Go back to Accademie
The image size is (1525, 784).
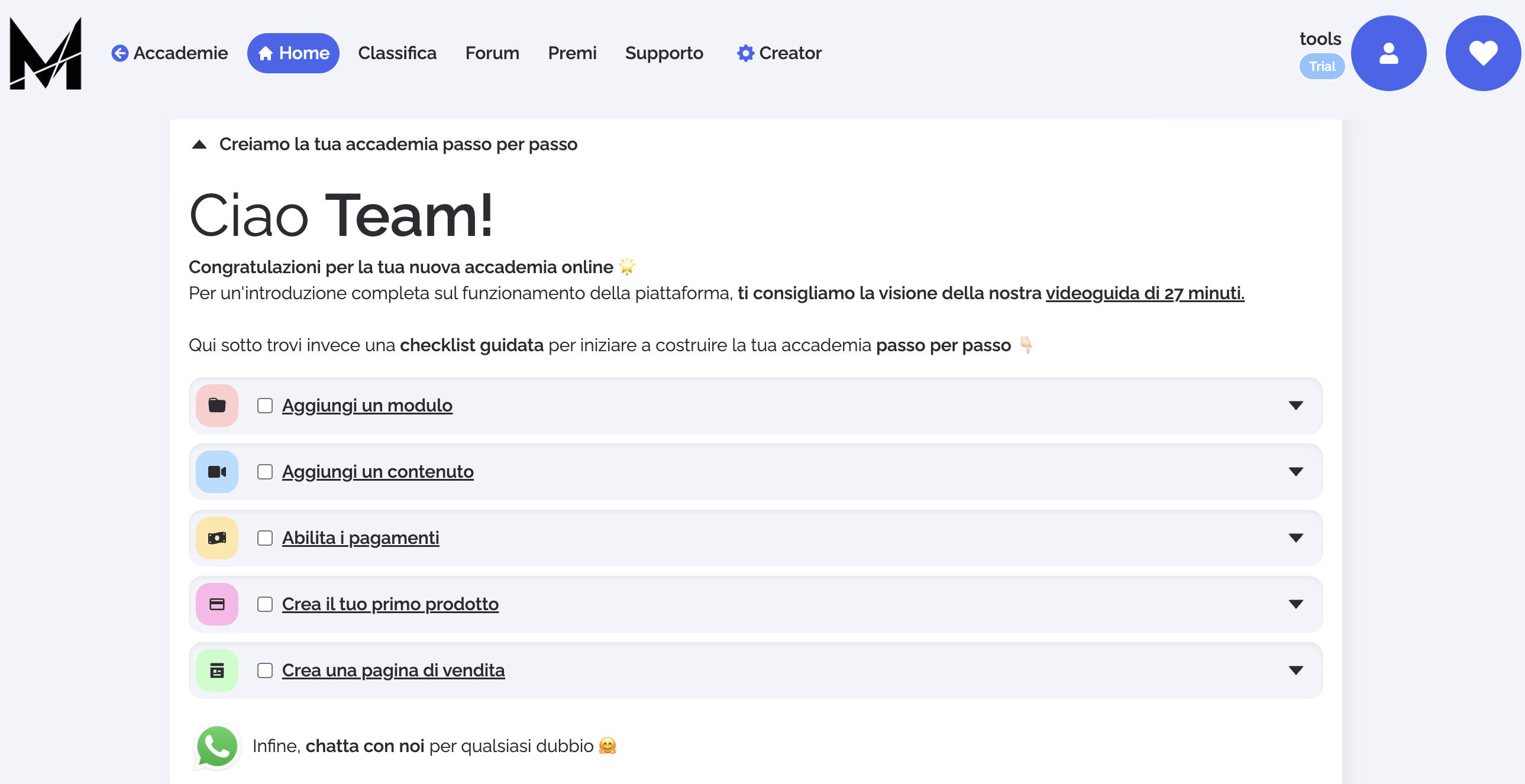170,53
